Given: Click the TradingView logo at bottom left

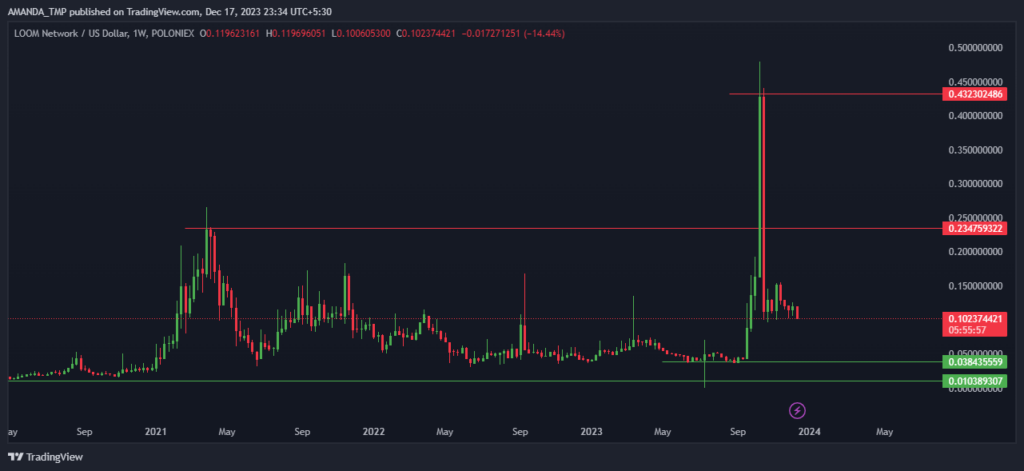Looking at the screenshot, I should (45, 457).
